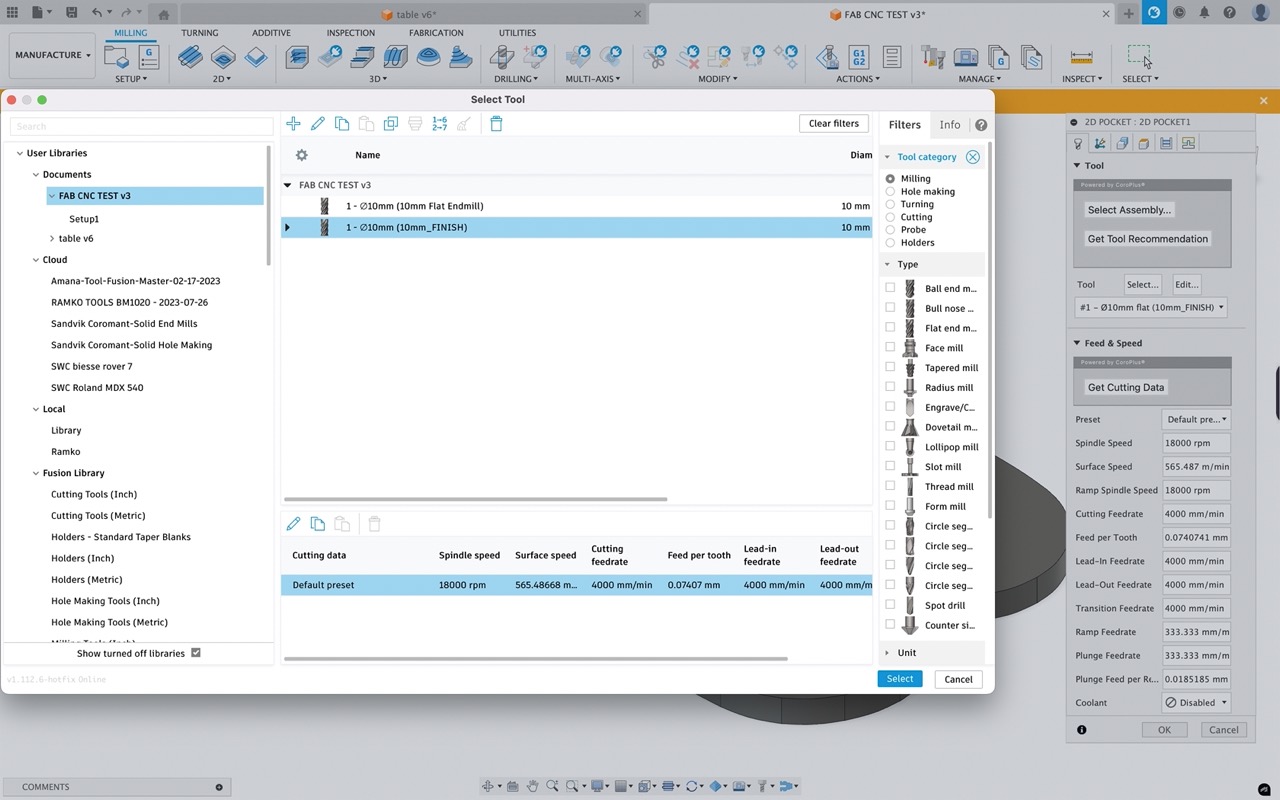Click the notifications bell icon
The height and width of the screenshot is (800, 1280).
coord(1204,13)
